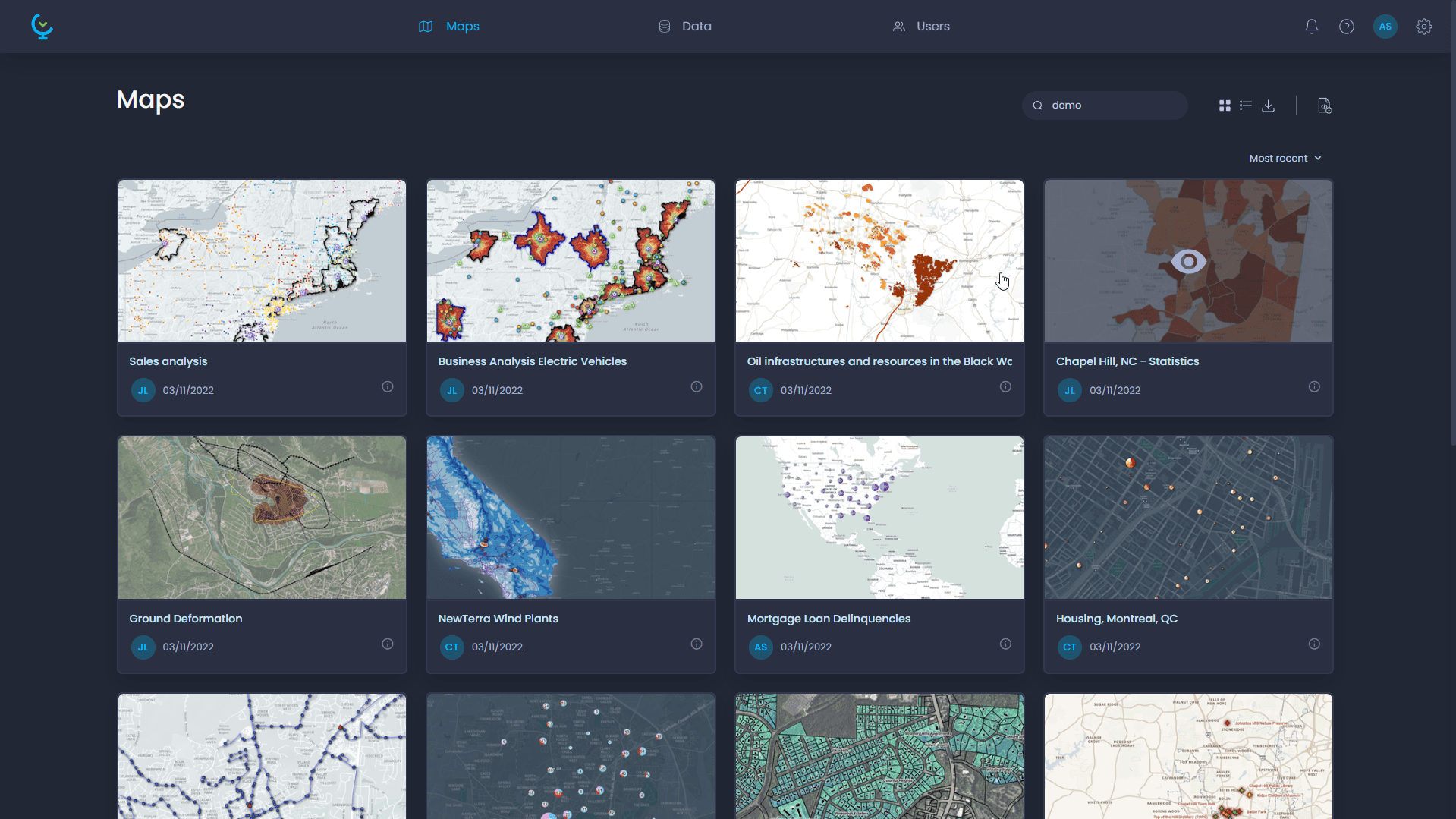1456x819 pixels.
Task: Click the CT avatar on Housing Montreal card
Action: click(1069, 647)
